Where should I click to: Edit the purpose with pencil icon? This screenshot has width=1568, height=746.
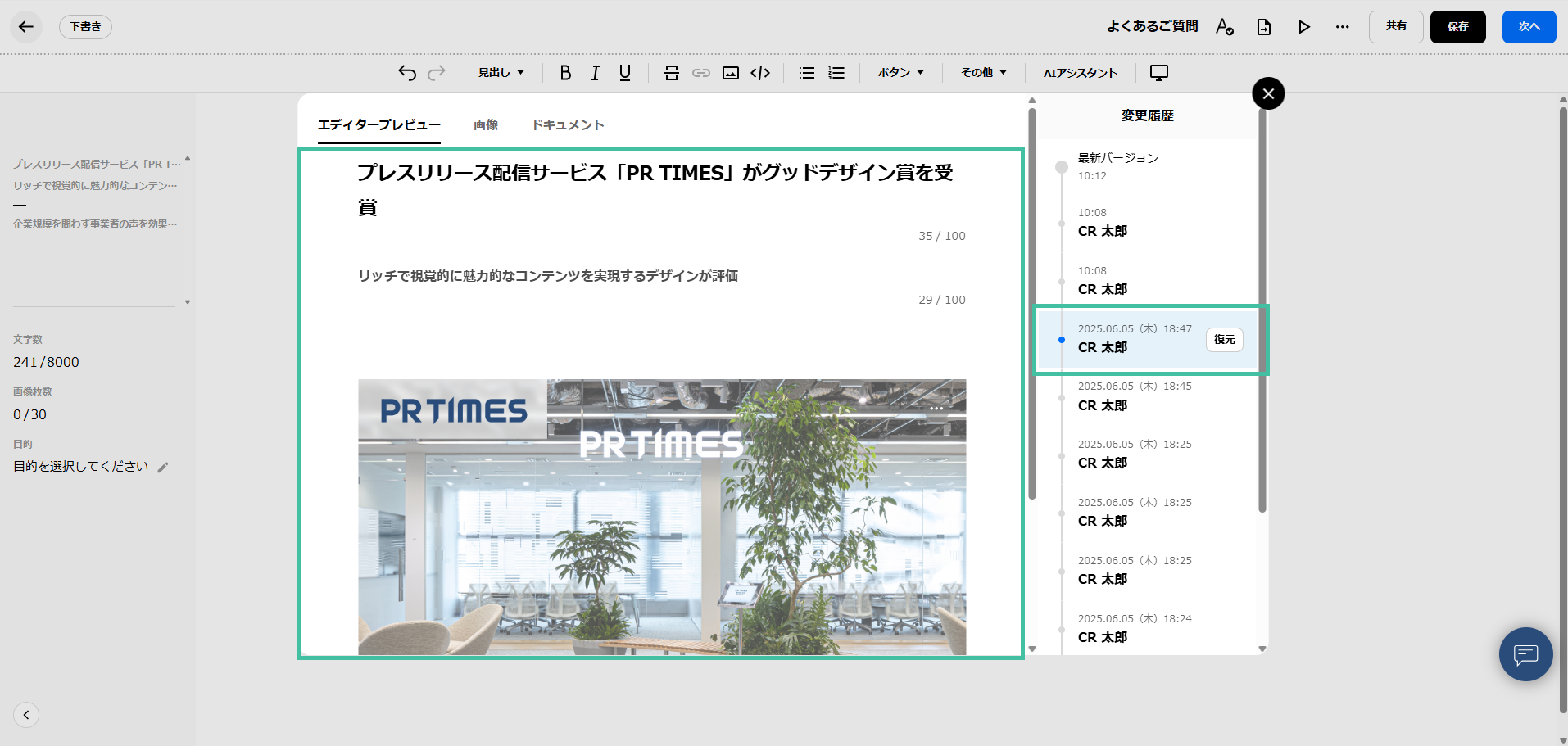(163, 467)
